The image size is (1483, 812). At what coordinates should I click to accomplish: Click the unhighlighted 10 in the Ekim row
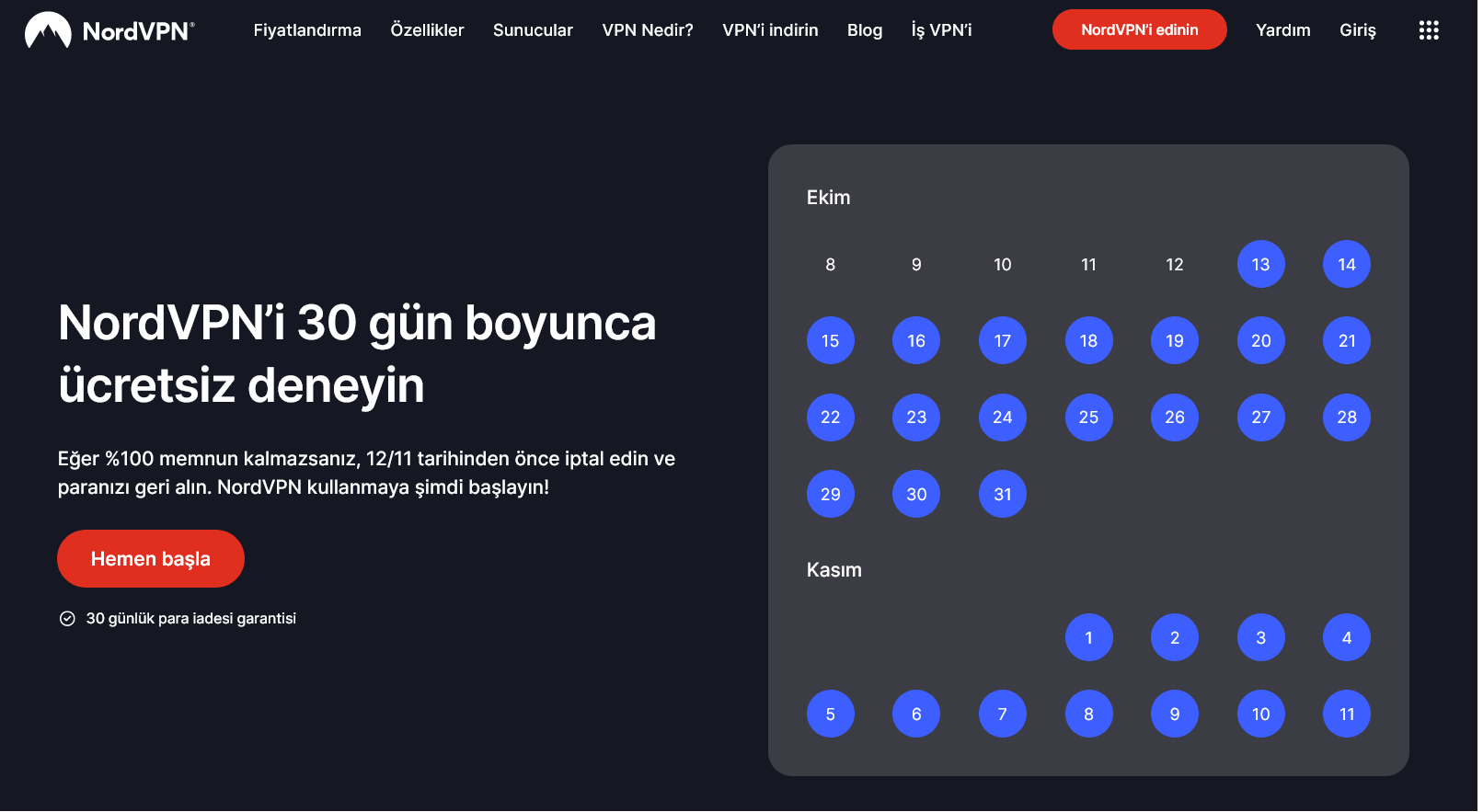(1003, 265)
